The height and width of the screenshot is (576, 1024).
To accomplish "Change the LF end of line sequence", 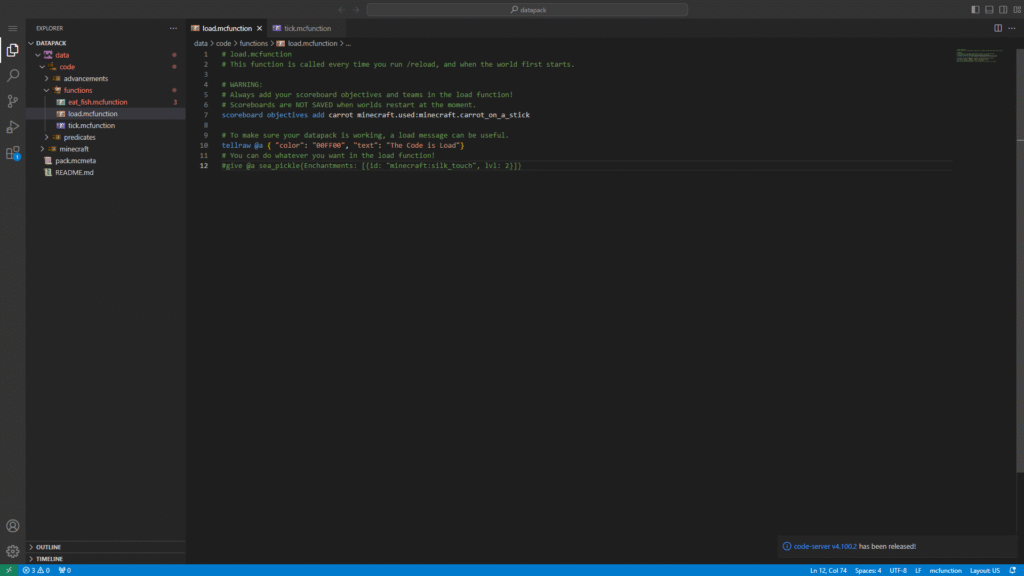I will pos(918,570).
